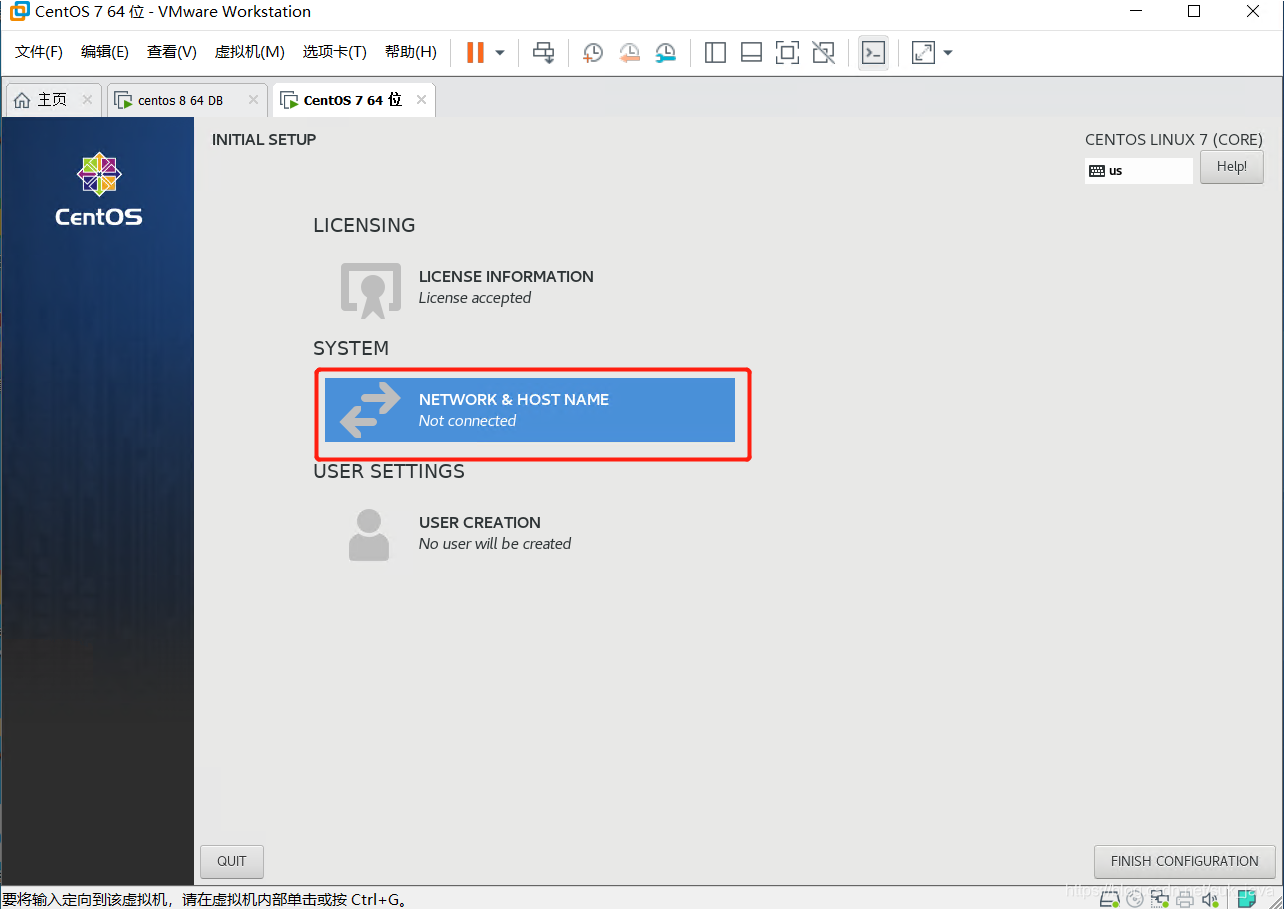This screenshot has width=1284, height=909.
Task: Close the 主页 tab
Action: point(87,100)
